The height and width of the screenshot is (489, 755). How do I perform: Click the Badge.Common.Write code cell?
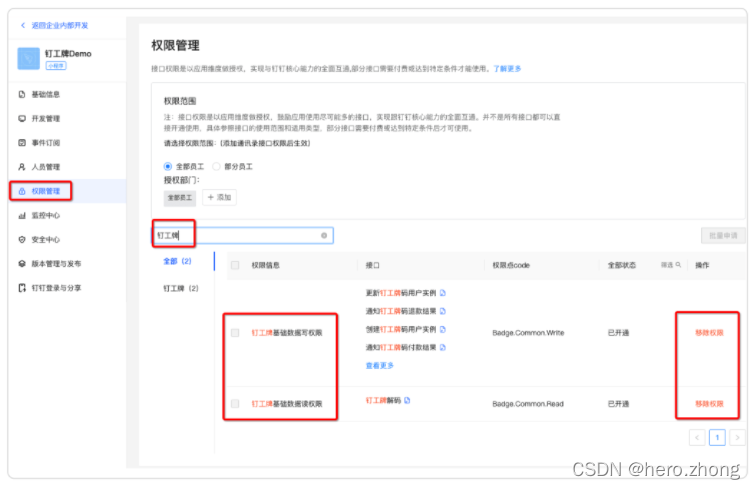pos(528,333)
